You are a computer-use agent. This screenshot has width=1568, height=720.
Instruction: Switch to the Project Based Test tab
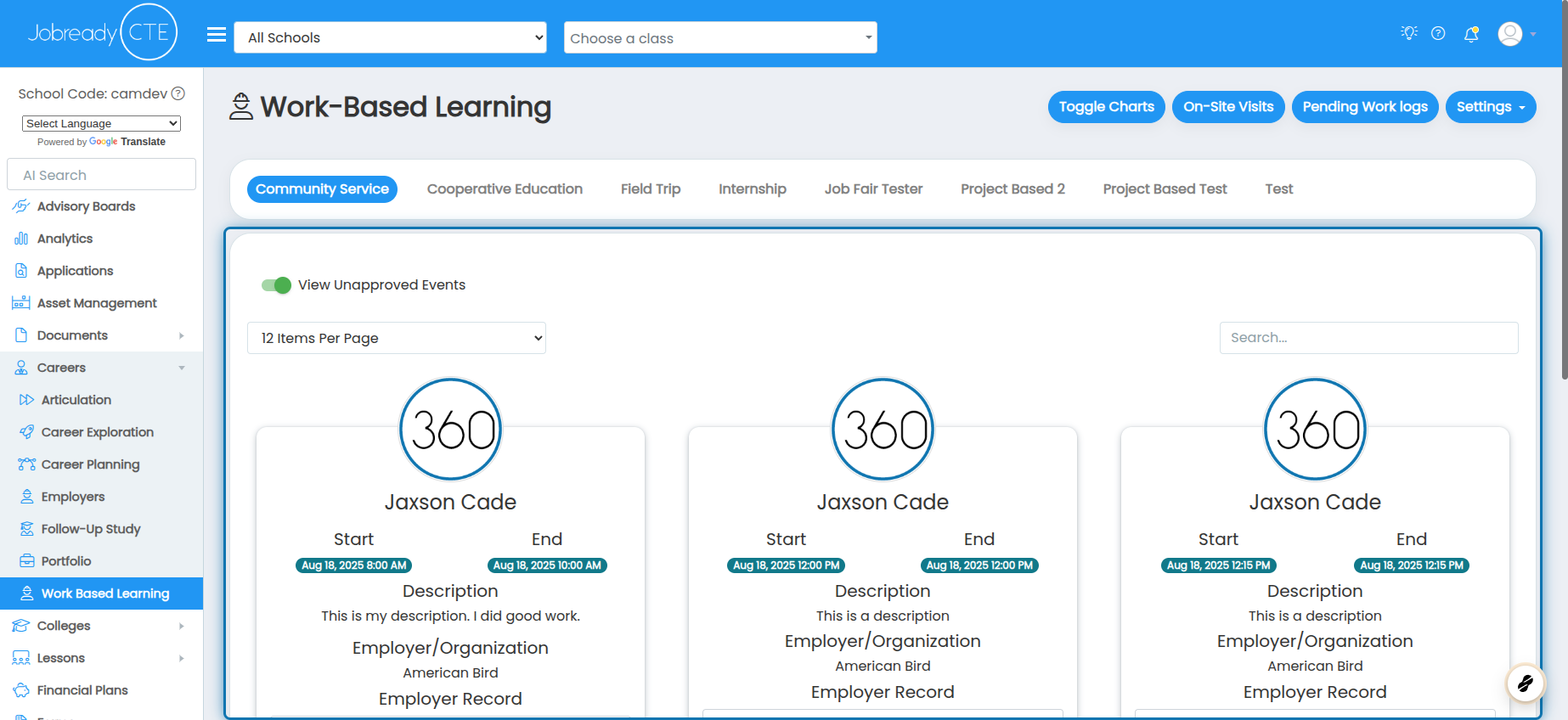point(1165,189)
